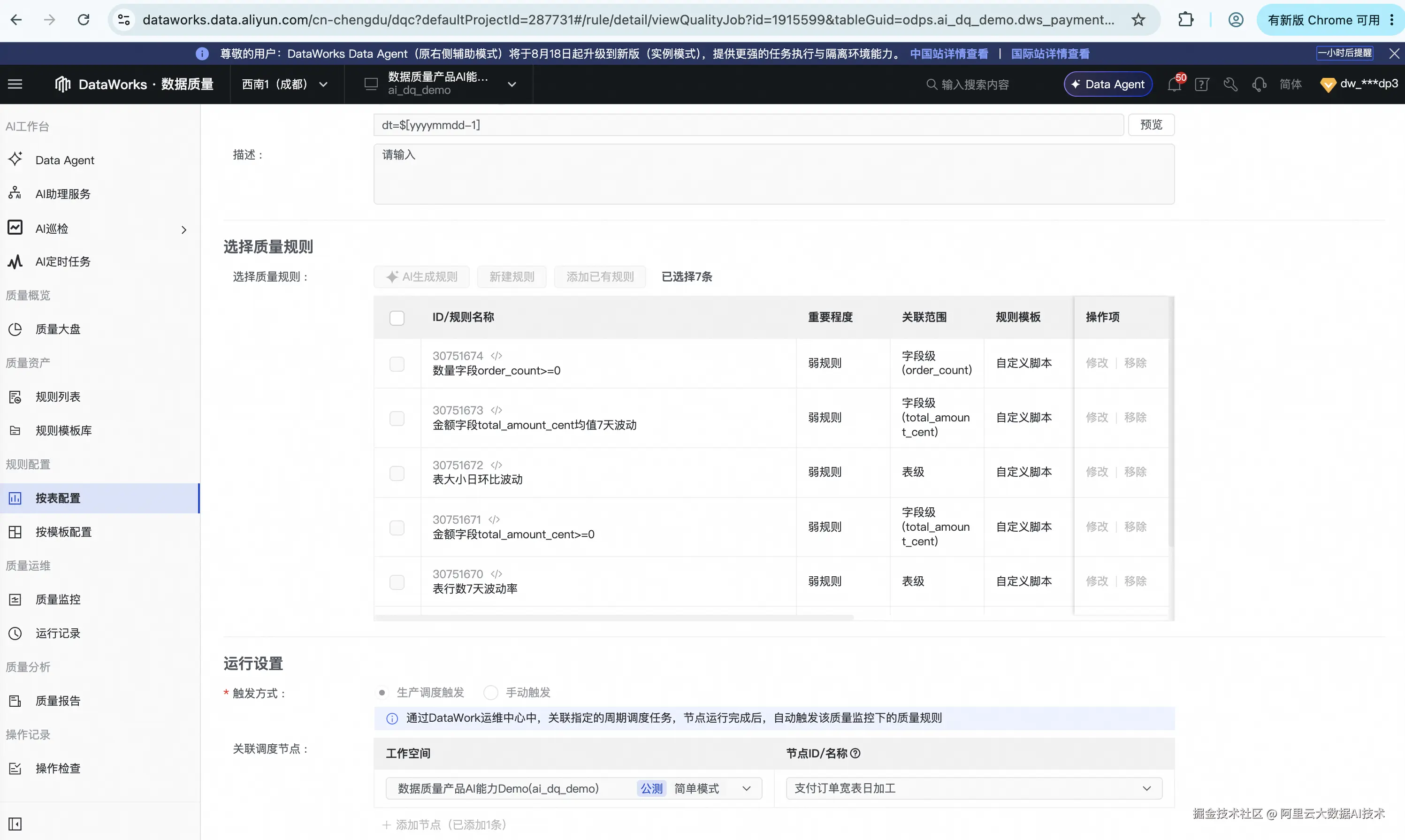
Task: Open Chrome's three-dot menu
Action: [1391, 20]
